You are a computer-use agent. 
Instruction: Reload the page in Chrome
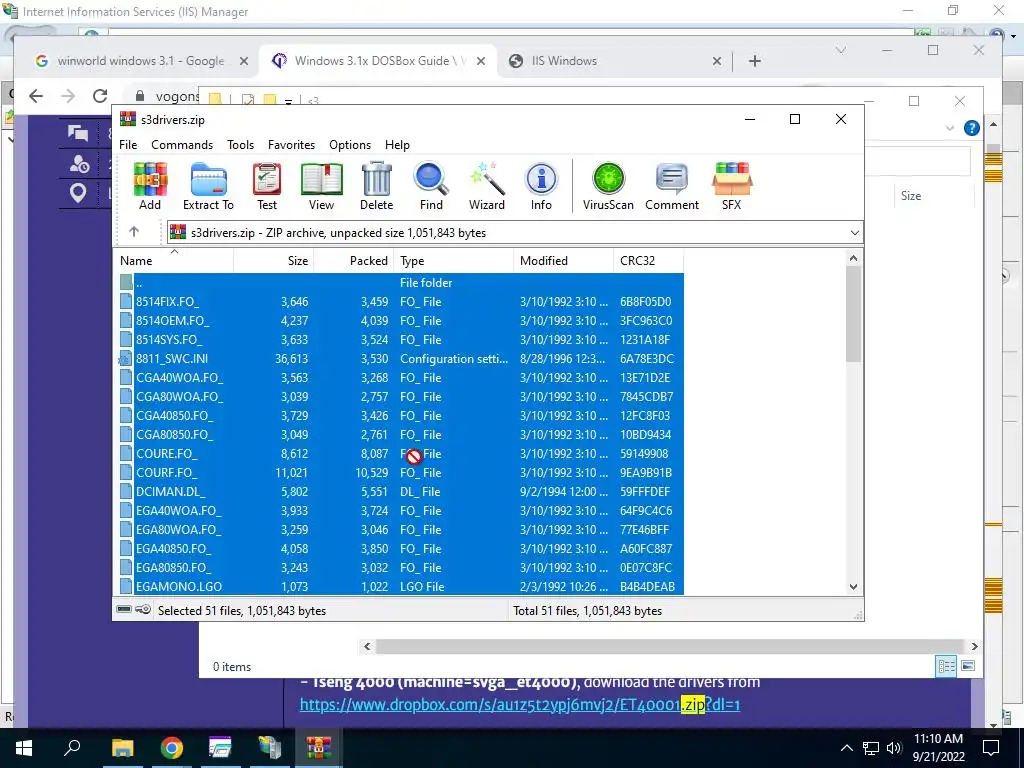pos(99,96)
